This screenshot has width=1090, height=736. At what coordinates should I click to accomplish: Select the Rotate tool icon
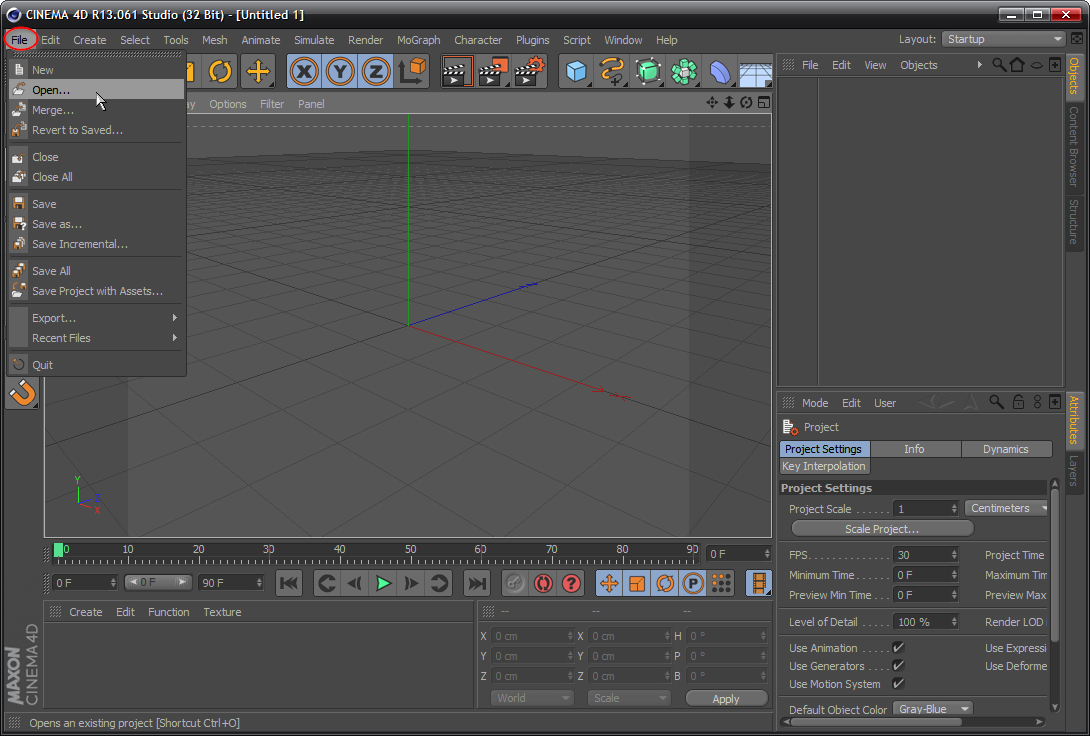click(220, 72)
